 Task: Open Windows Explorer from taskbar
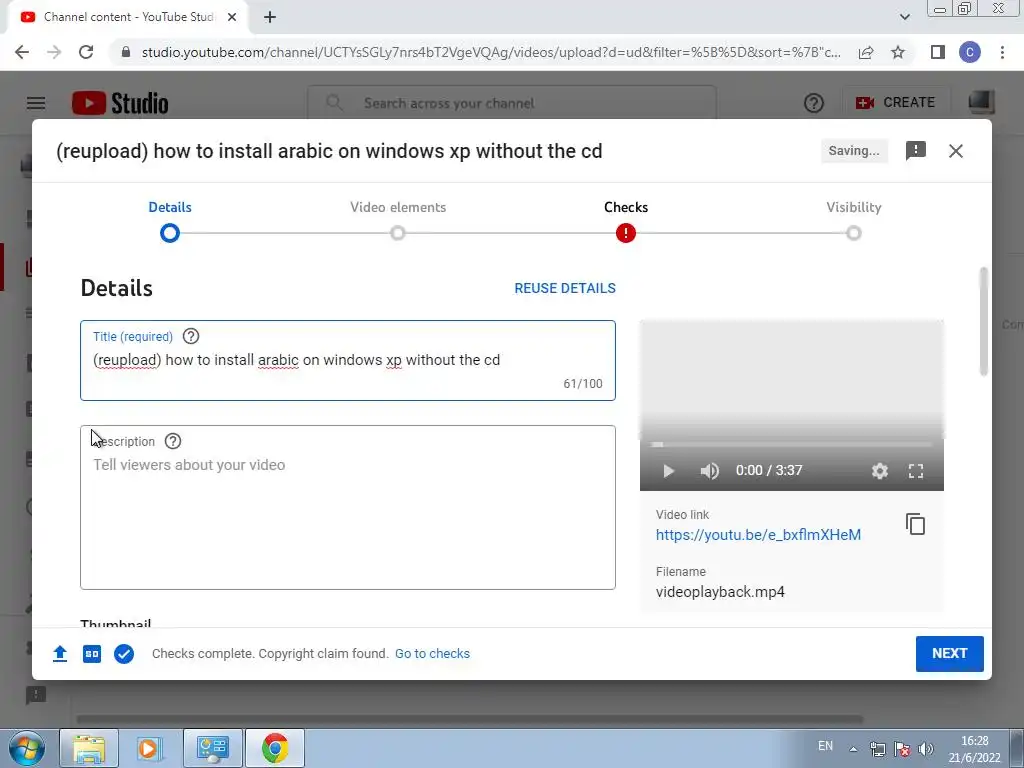click(89, 748)
